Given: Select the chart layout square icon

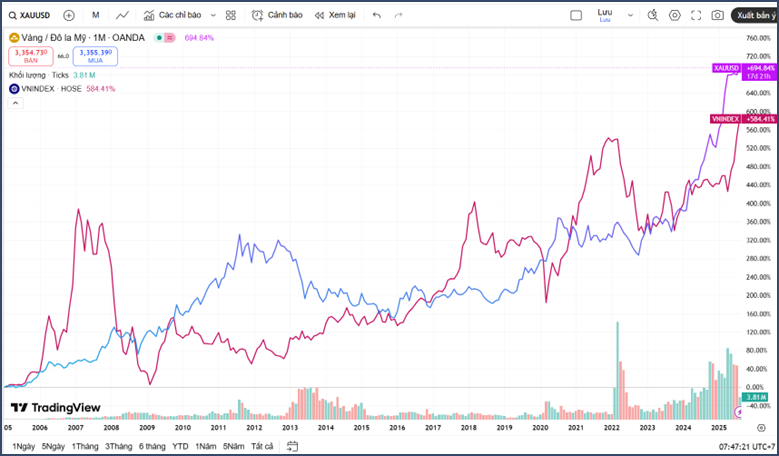Looking at the screenshot, I should (576, 15).
